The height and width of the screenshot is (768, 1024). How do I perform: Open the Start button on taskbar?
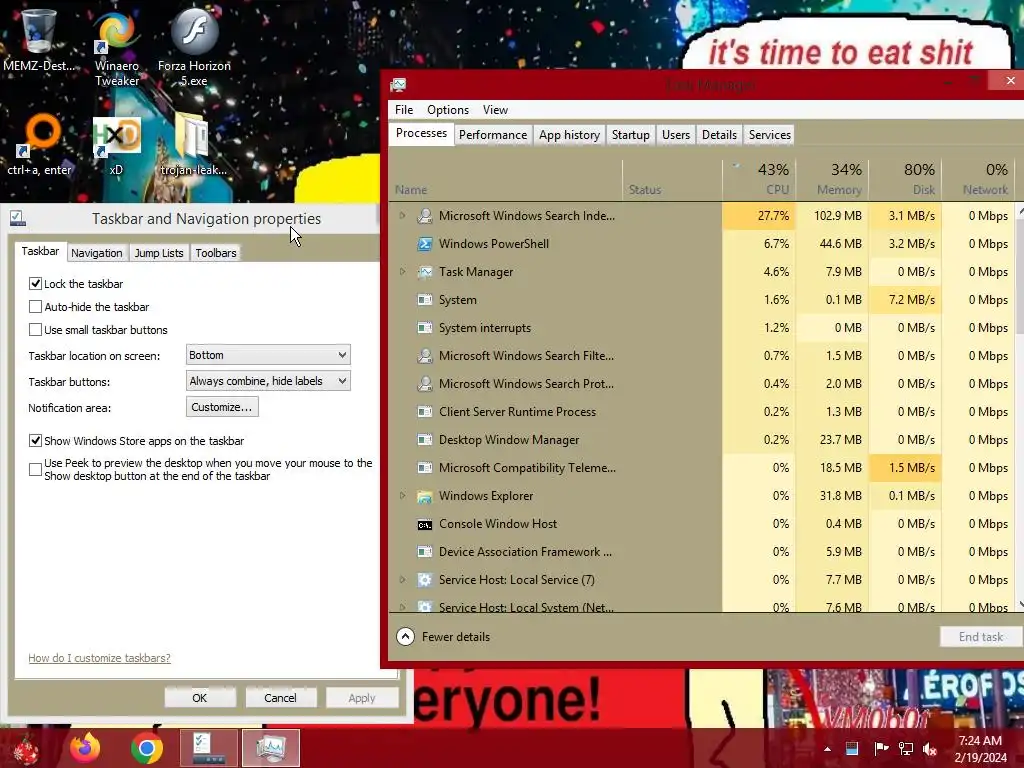[x=26, y=748]
